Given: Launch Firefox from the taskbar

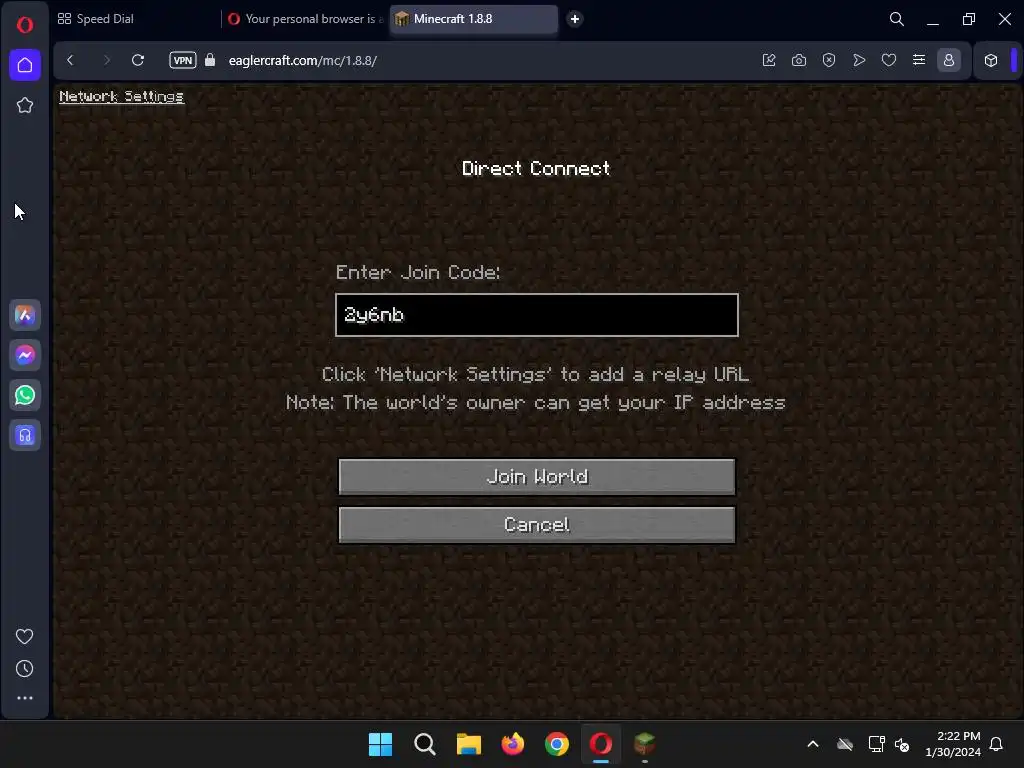Looking at the screenshot, I should [x=513, y=744].
